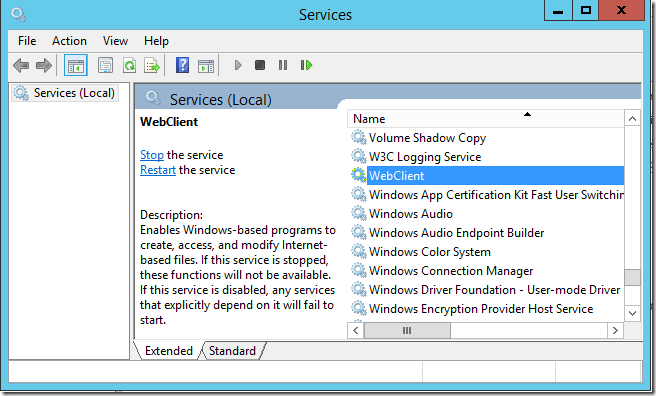The height and width of the screenshot is (396, 656).
Task: Select Volume Shadow Copy service
Action: (x=428, y=138)
